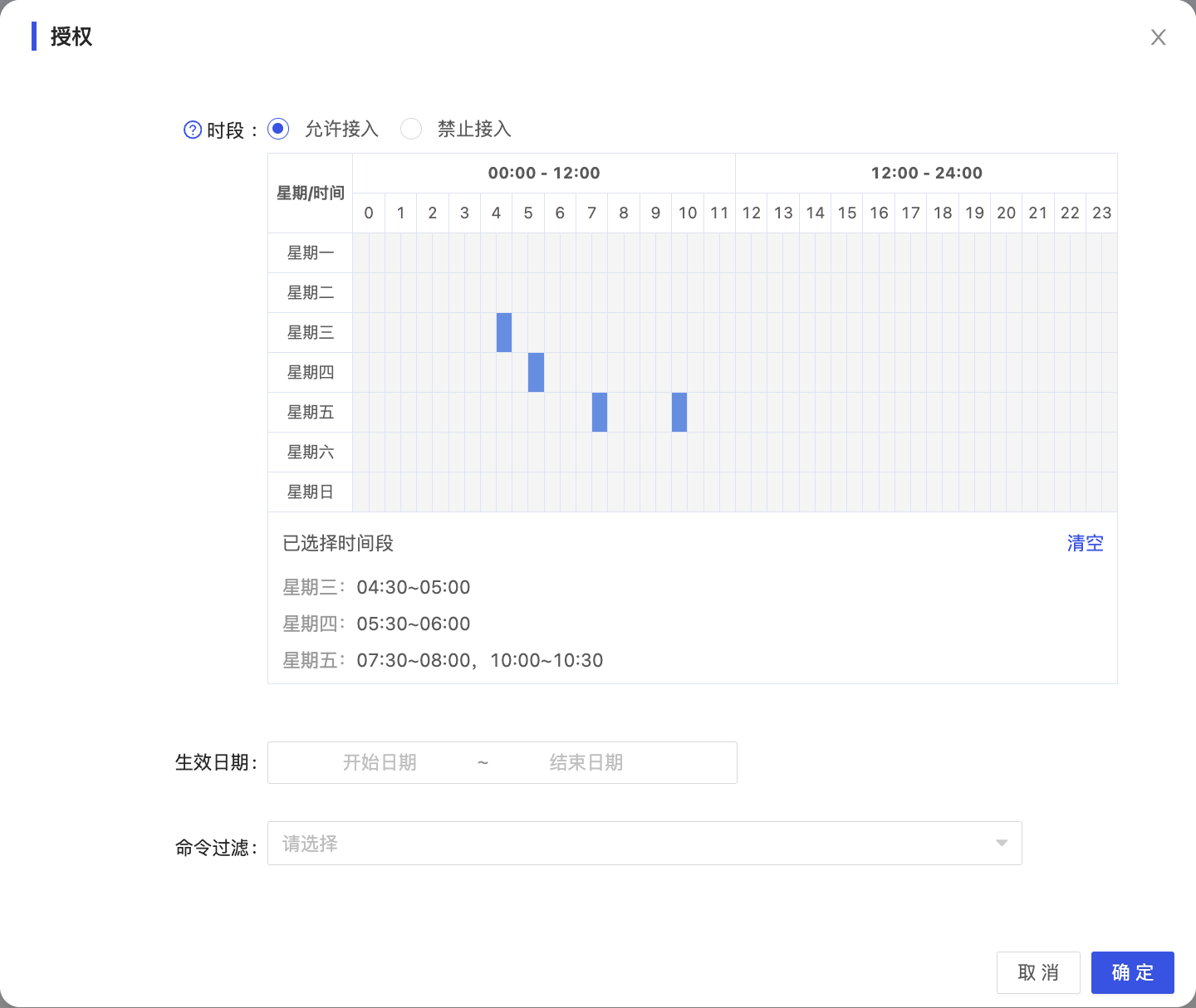Click the 结束日期 field
1196x1008 pixels.
tap(586, 762)
